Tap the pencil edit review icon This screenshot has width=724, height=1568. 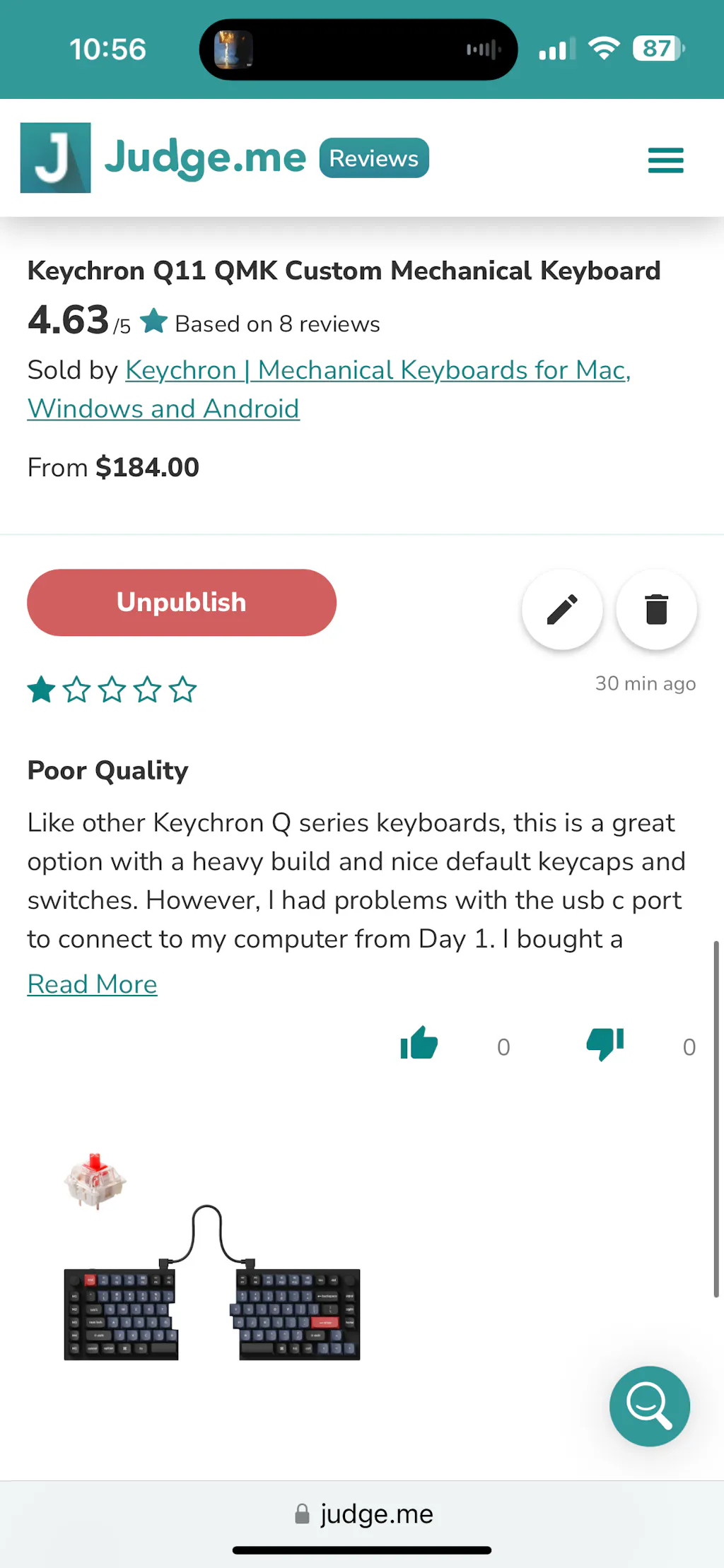point(562,609)
